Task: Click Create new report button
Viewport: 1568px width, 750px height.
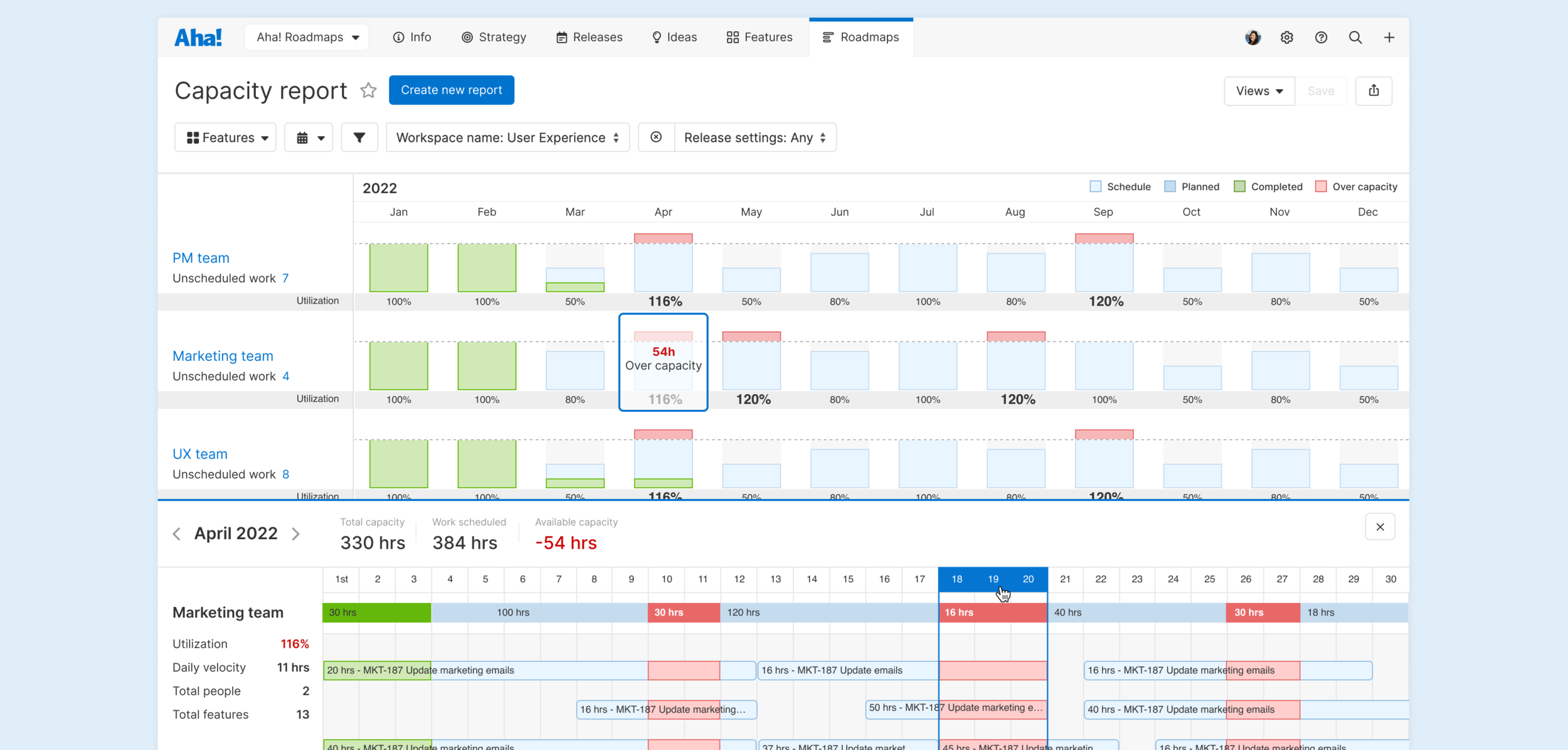Action: 452,90
